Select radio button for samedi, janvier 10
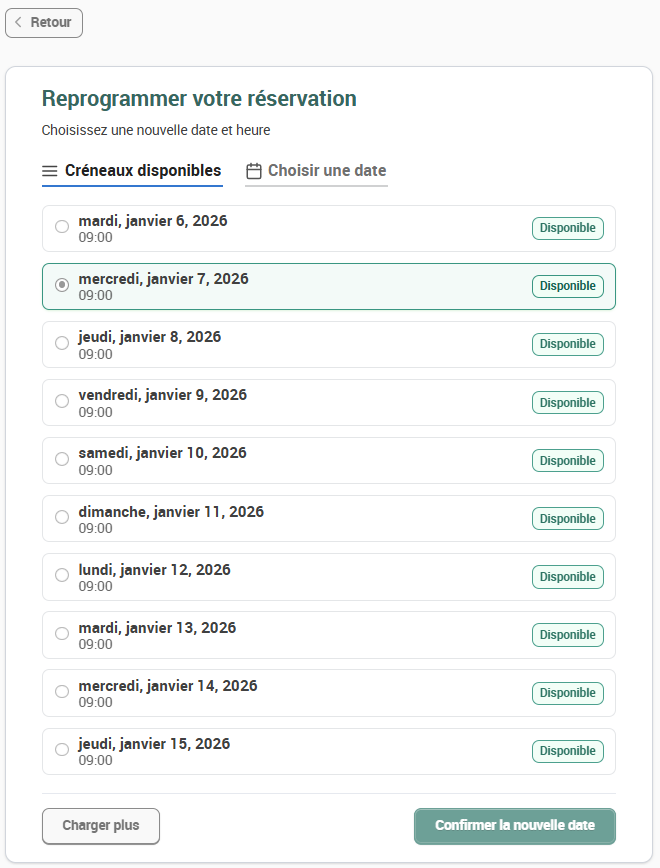Screen dimensions: 660x868 [x=62, y=459]
